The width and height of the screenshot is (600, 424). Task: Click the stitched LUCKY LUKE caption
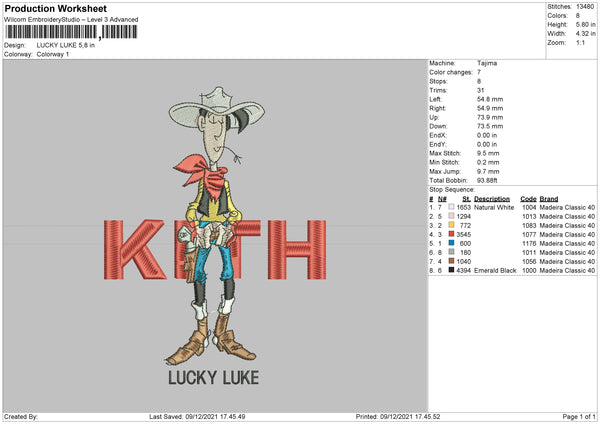[214, 378]
